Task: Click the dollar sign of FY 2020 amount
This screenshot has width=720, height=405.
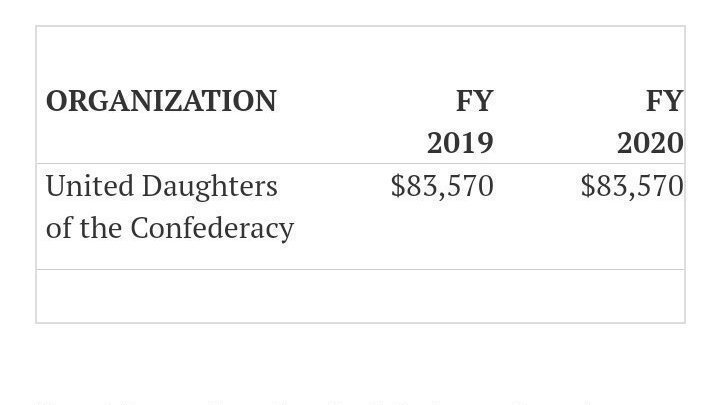Action: click(588, 186)
